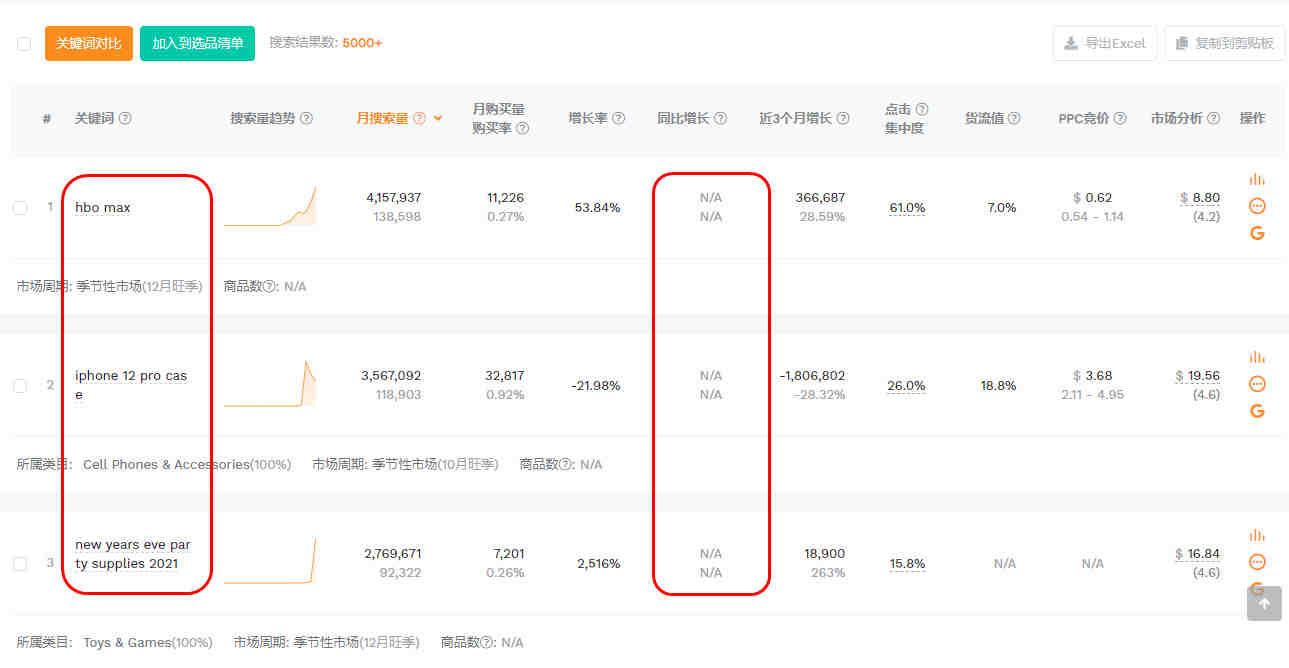Click the $3.68 PPC bid value
The width and height of the screenshot is (1289, 668).
(x=1092, y=376)
